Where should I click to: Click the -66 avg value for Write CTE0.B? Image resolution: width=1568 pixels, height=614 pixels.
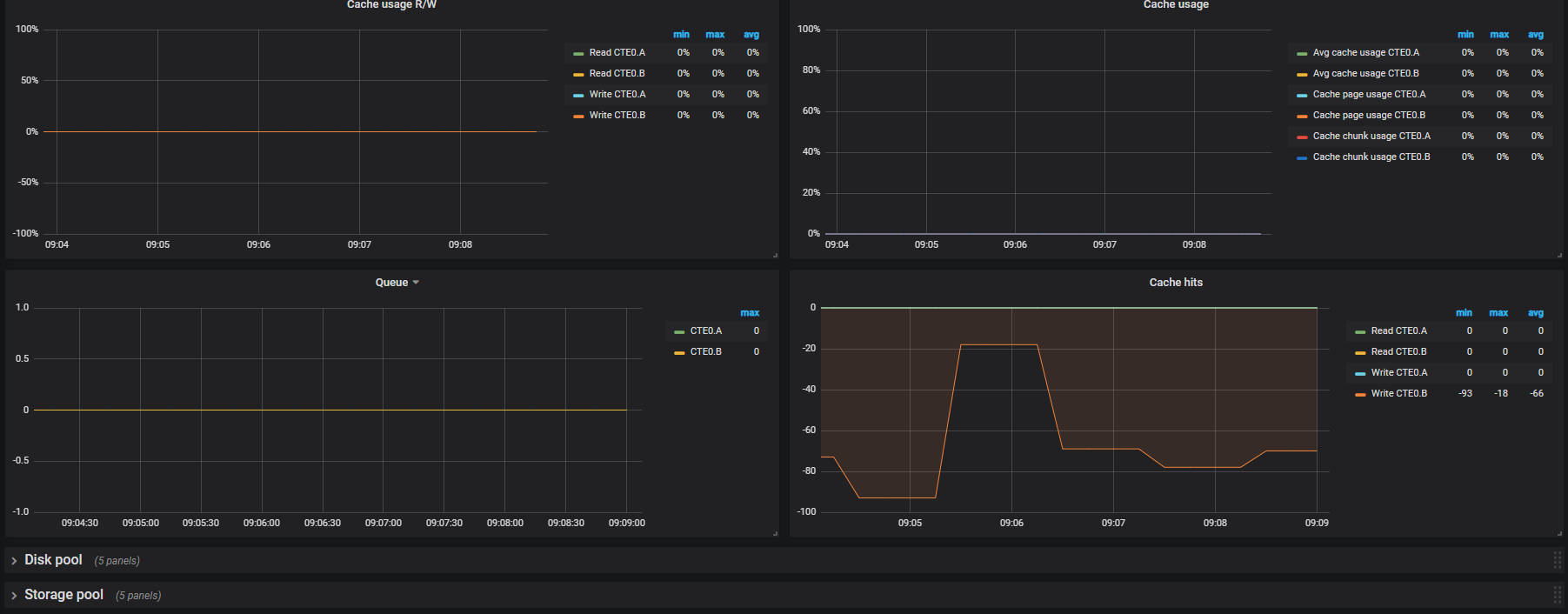(x=1537, y=394)
